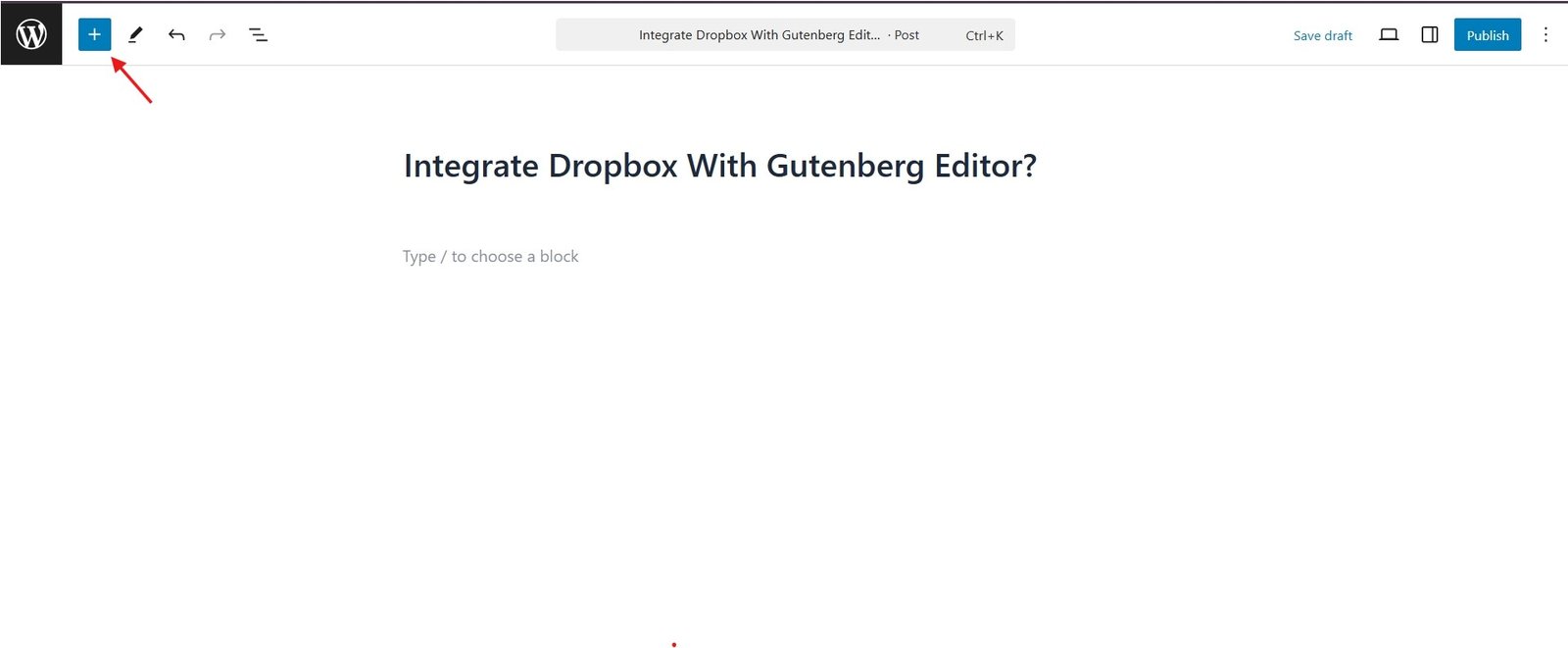This screenshot has width=1568, height=648.
Task: Redo the last undone change
Action: coord(218,34)
